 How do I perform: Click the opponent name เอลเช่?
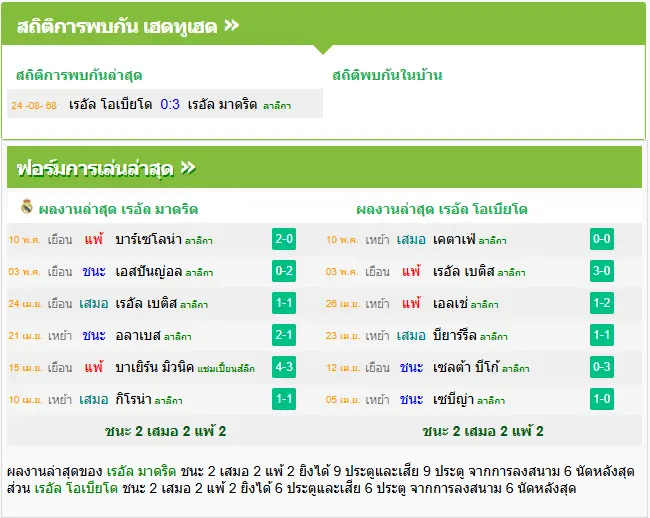(x=450, y=303)
